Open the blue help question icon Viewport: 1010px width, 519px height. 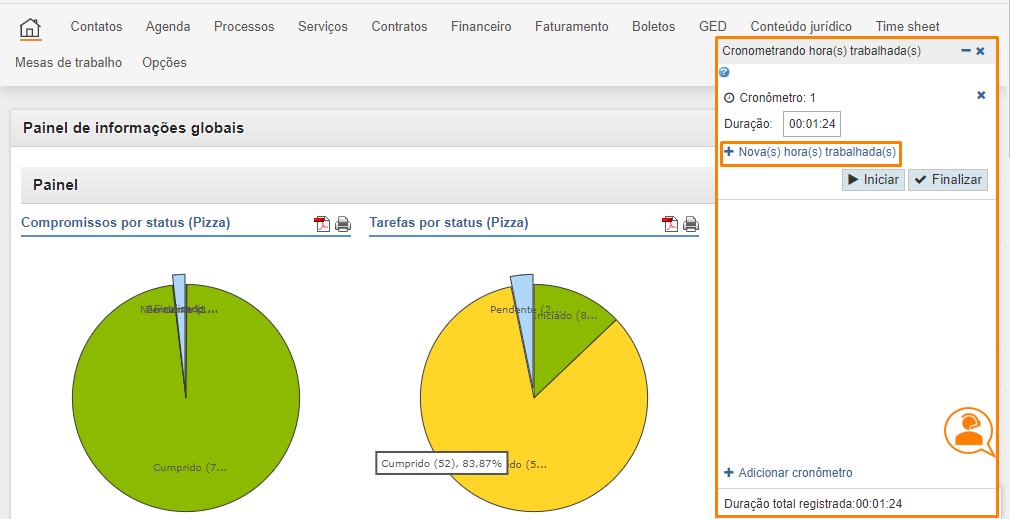[x=725, y=73]
